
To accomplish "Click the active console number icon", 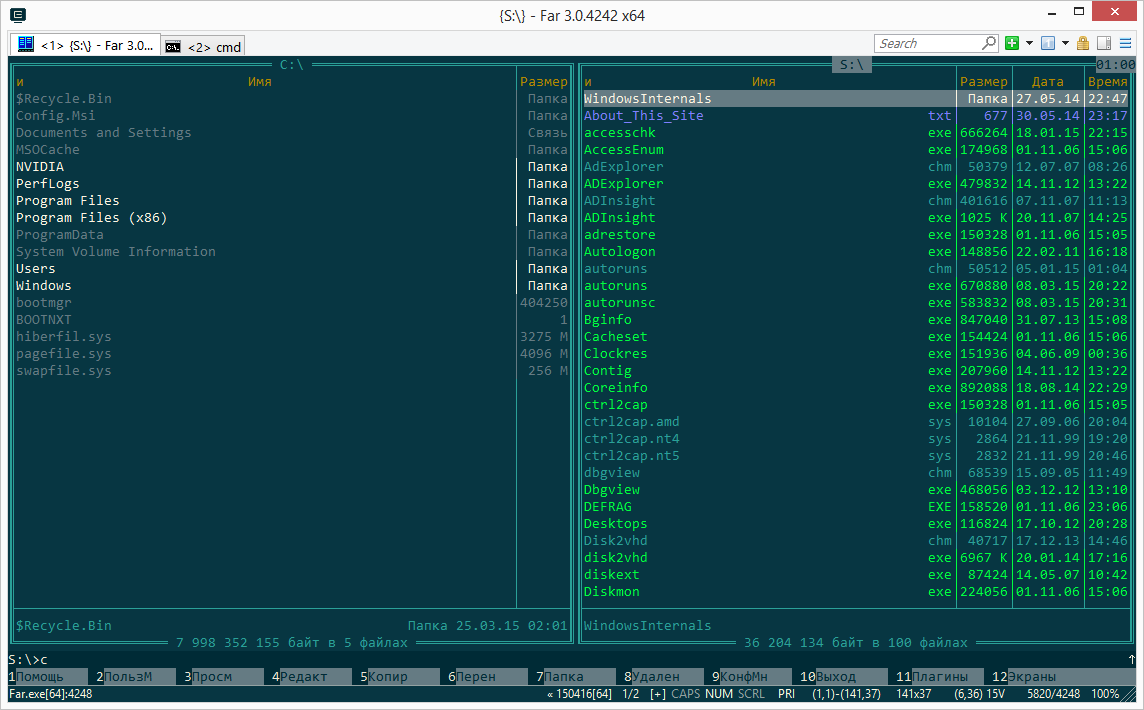I will pyautogui.click(x=1048, y=43).
